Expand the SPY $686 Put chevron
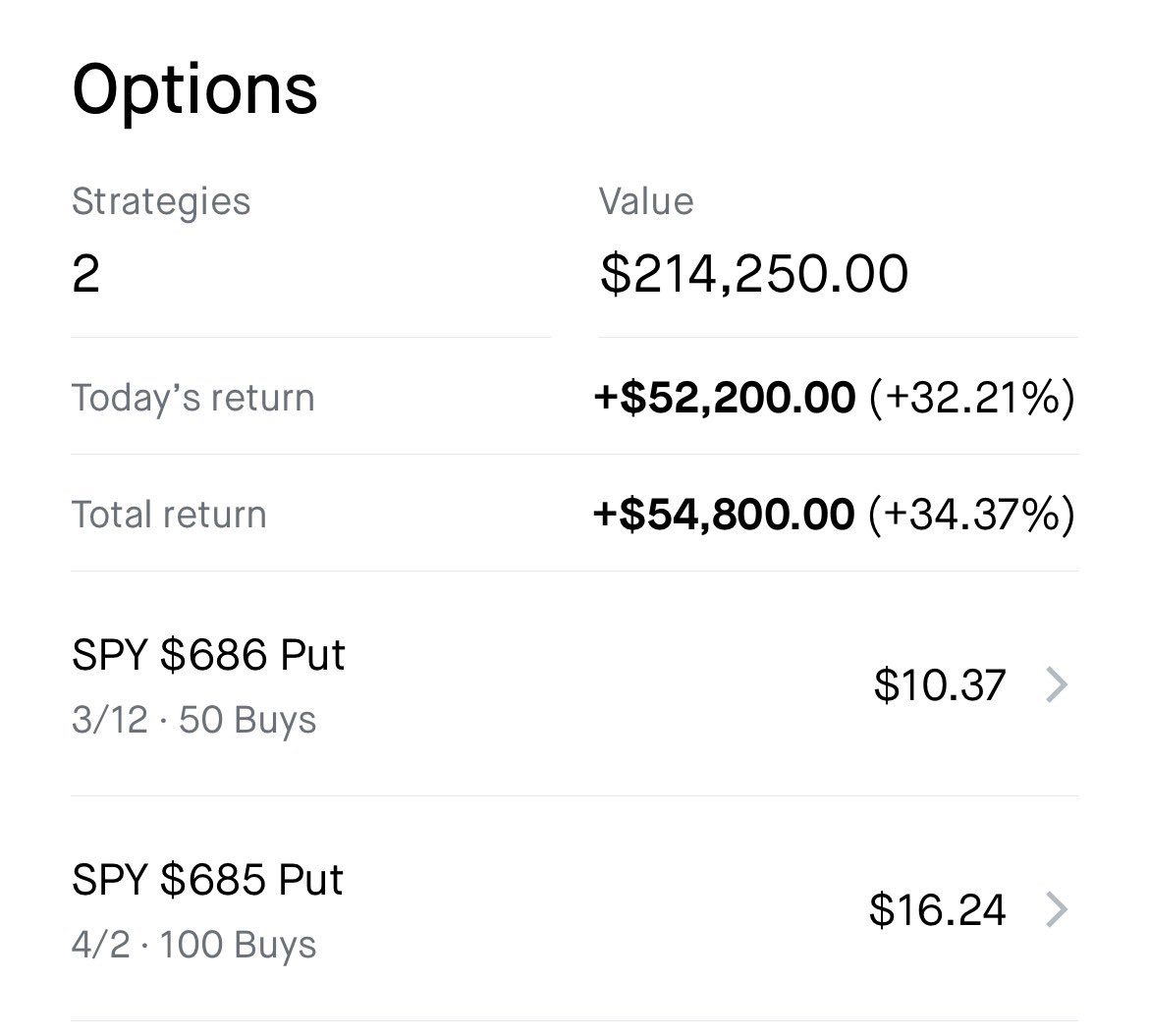The image size is (1149, 1036). tap(1056, 684)
